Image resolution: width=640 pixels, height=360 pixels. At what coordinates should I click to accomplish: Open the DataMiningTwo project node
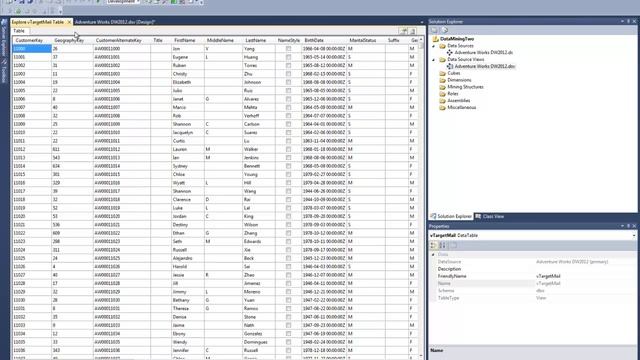(x=457, y=39)
